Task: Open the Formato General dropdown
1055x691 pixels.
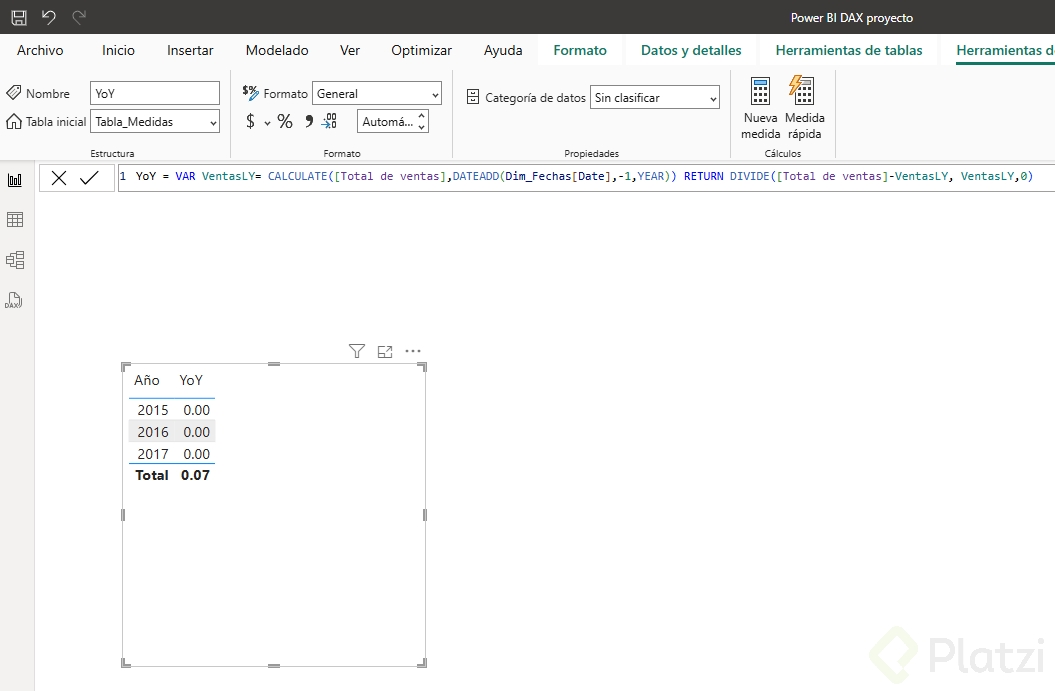Action: pos(377,94)
